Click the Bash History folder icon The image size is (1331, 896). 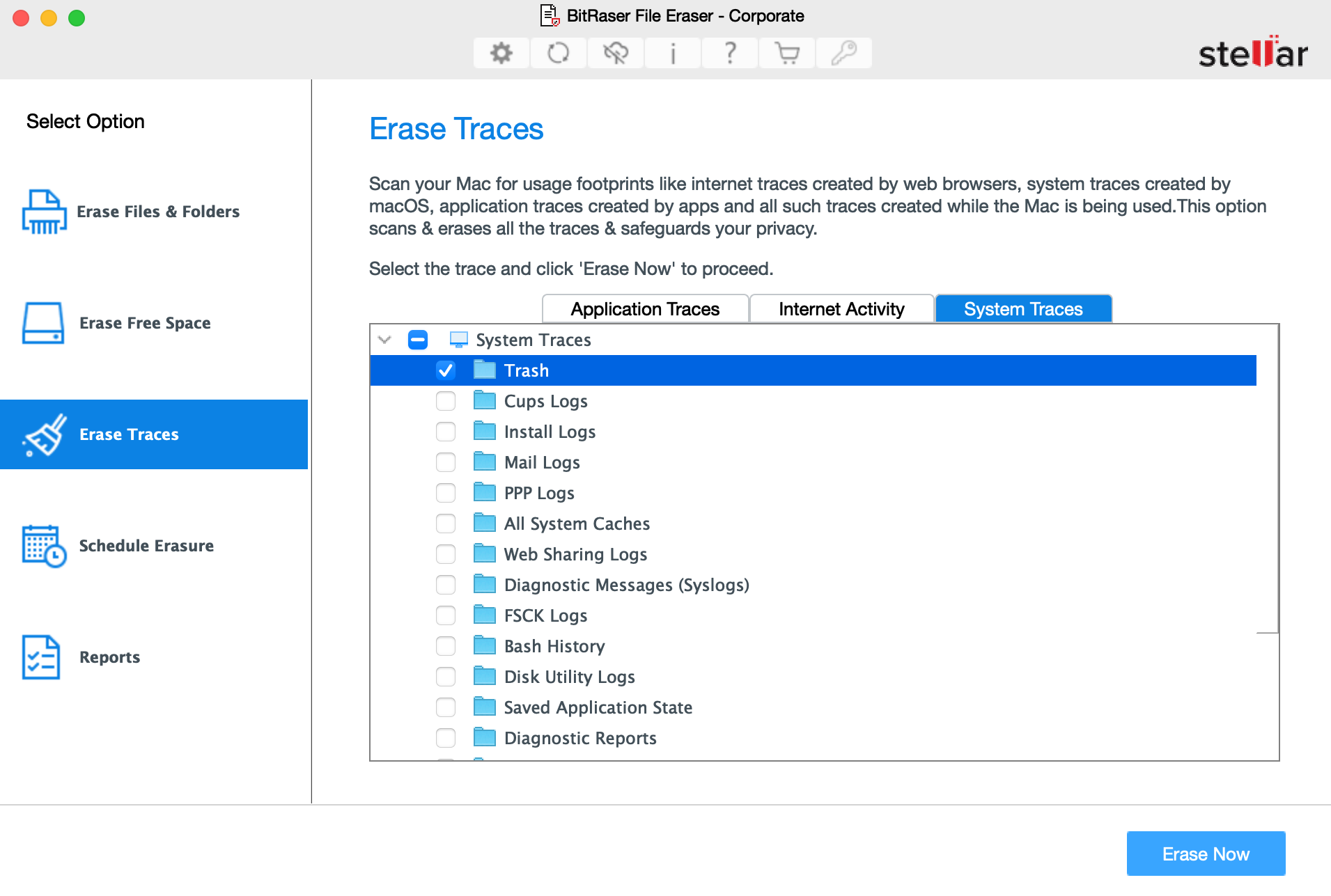(485, 645)
